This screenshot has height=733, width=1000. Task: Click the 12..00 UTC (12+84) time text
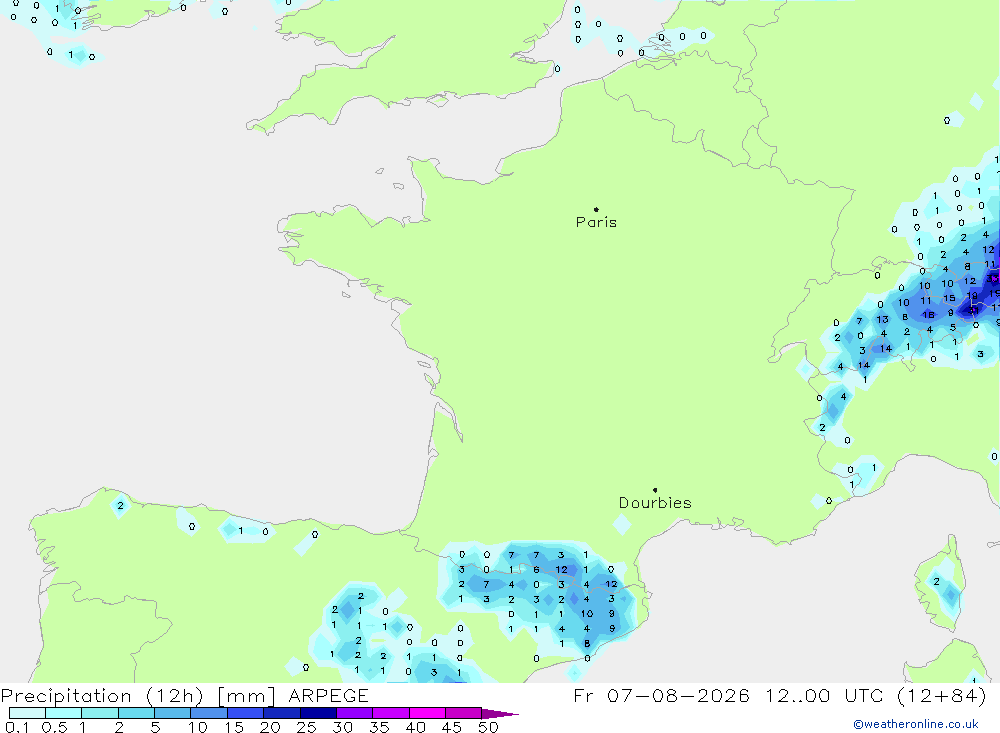point(876,695)
